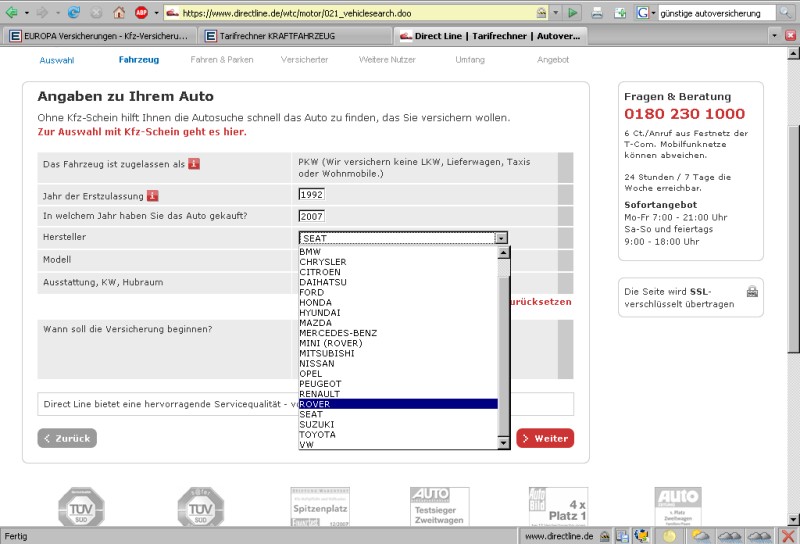Open the address bar history dropdown
This screenshot has height=544, width=800.
click(x=556, y=13)
